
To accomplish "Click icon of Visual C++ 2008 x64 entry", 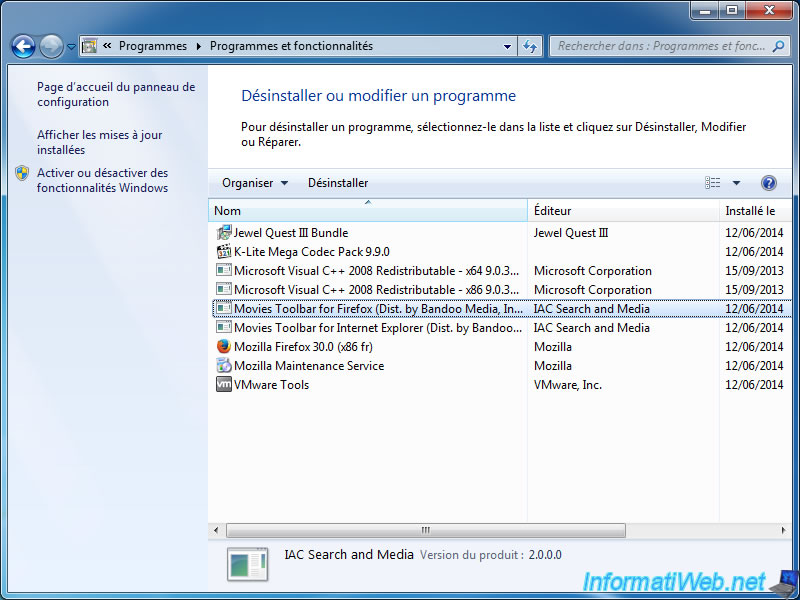I will pos(223,270).
